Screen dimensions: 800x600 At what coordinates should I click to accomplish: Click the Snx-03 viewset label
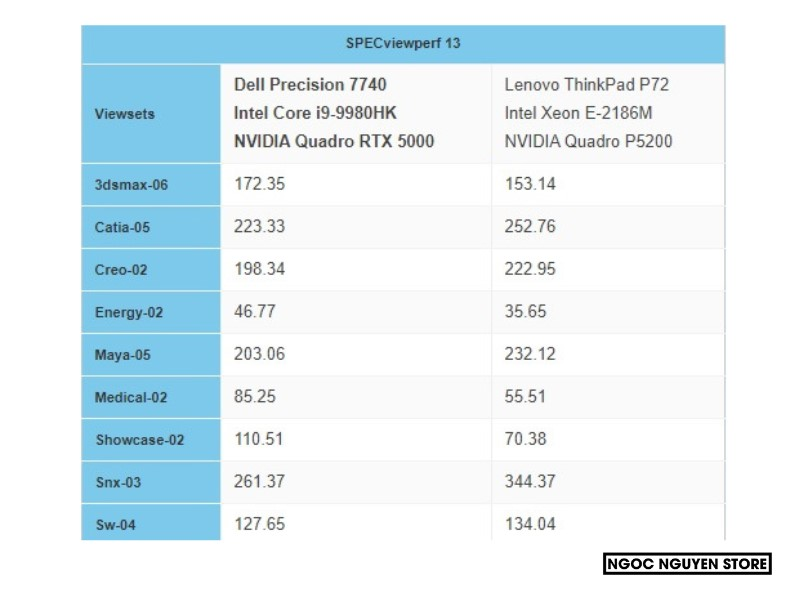(118, 482)
